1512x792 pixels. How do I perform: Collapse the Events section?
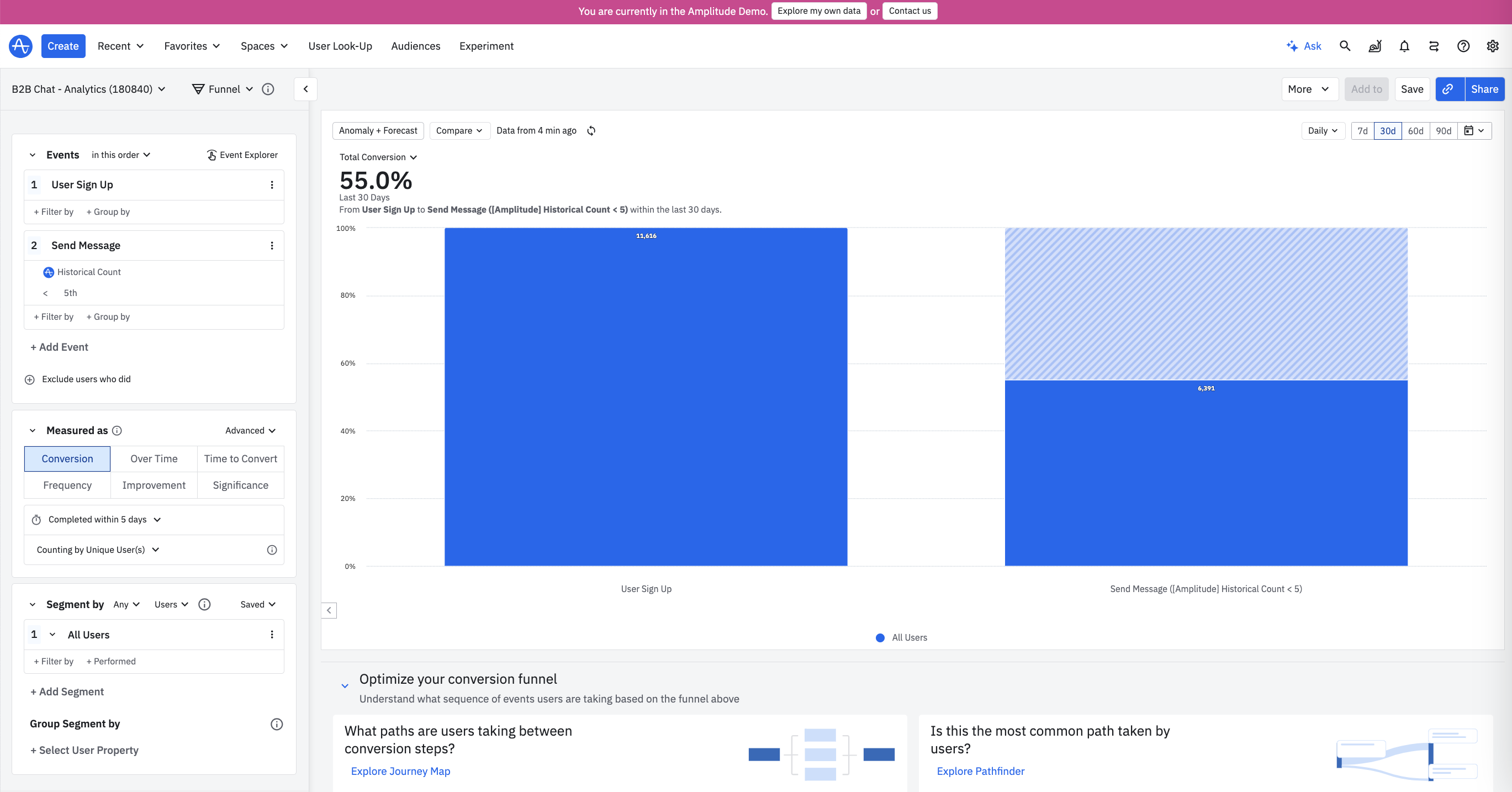click(x=33, y=155)
